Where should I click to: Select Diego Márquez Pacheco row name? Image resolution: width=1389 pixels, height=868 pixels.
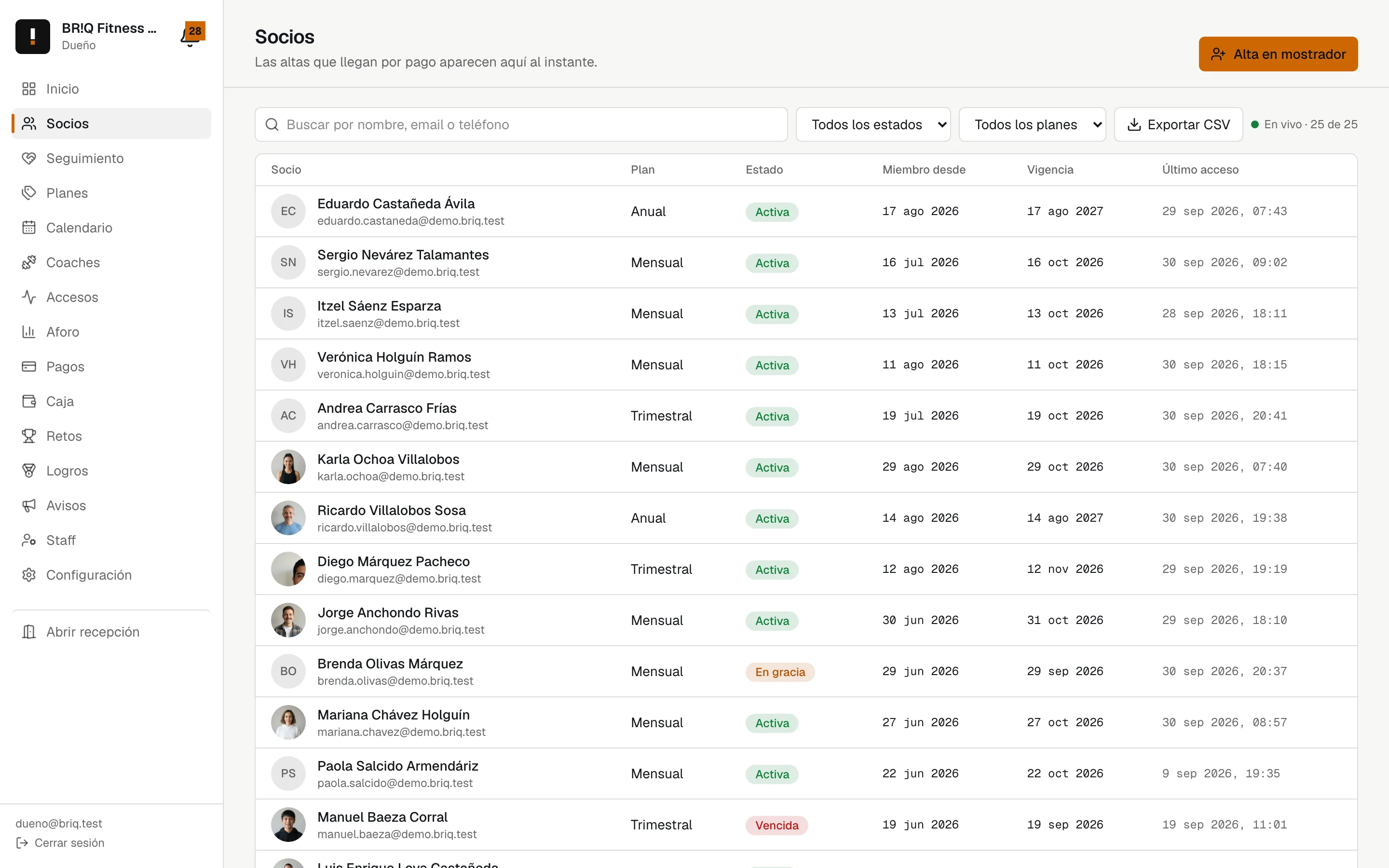[x=393, y=561]
